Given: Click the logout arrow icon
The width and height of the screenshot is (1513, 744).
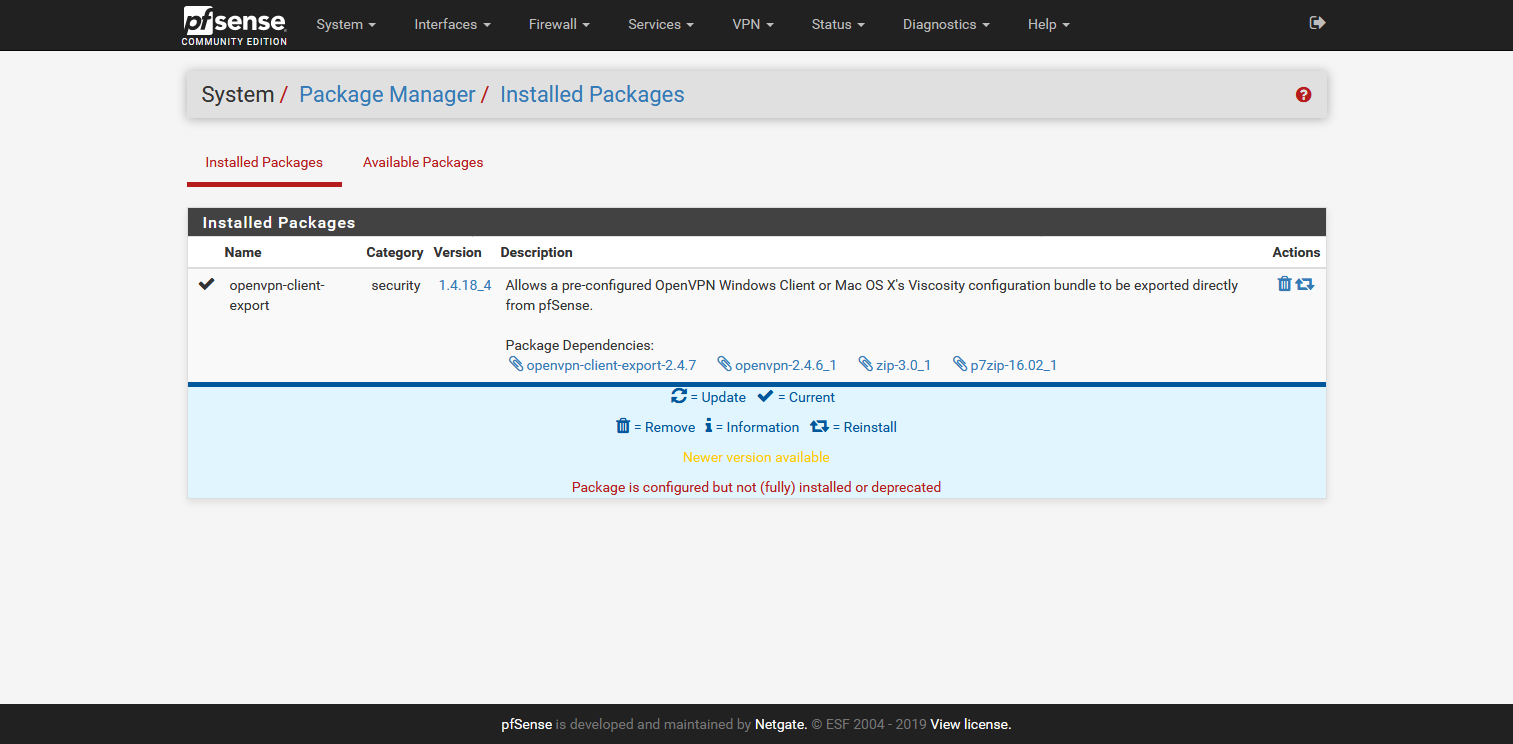Looking at the screenshot, I should click(1317, 22).
